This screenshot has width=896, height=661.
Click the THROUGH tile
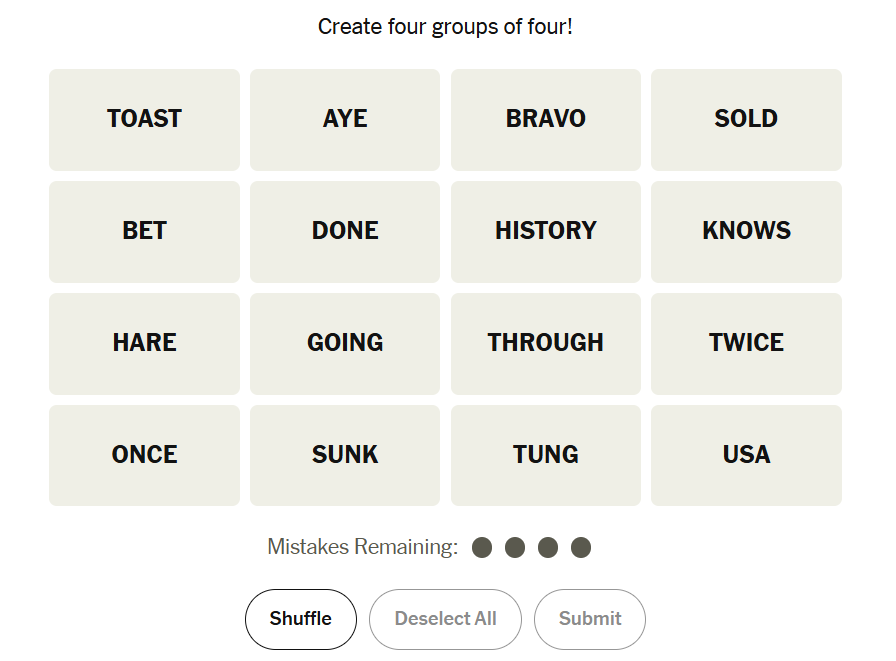(546, 344)
